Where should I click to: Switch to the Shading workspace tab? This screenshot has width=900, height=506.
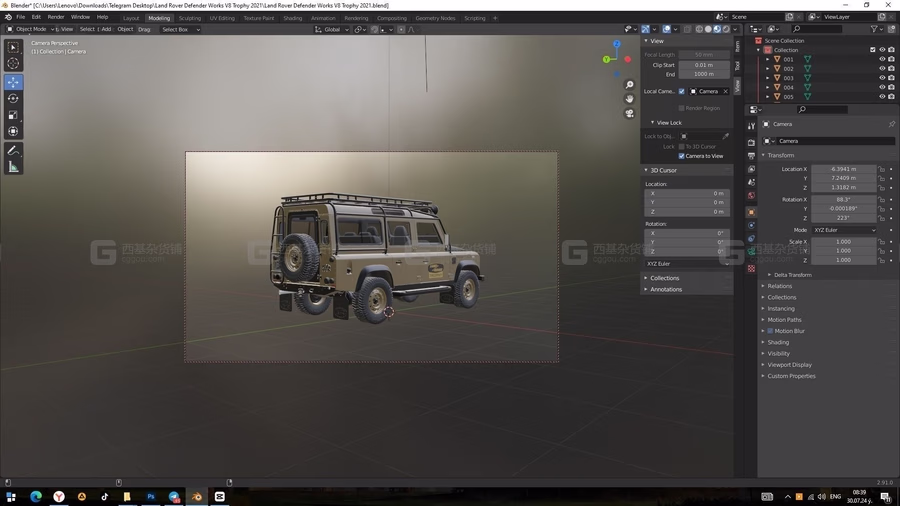coord(292,18)
